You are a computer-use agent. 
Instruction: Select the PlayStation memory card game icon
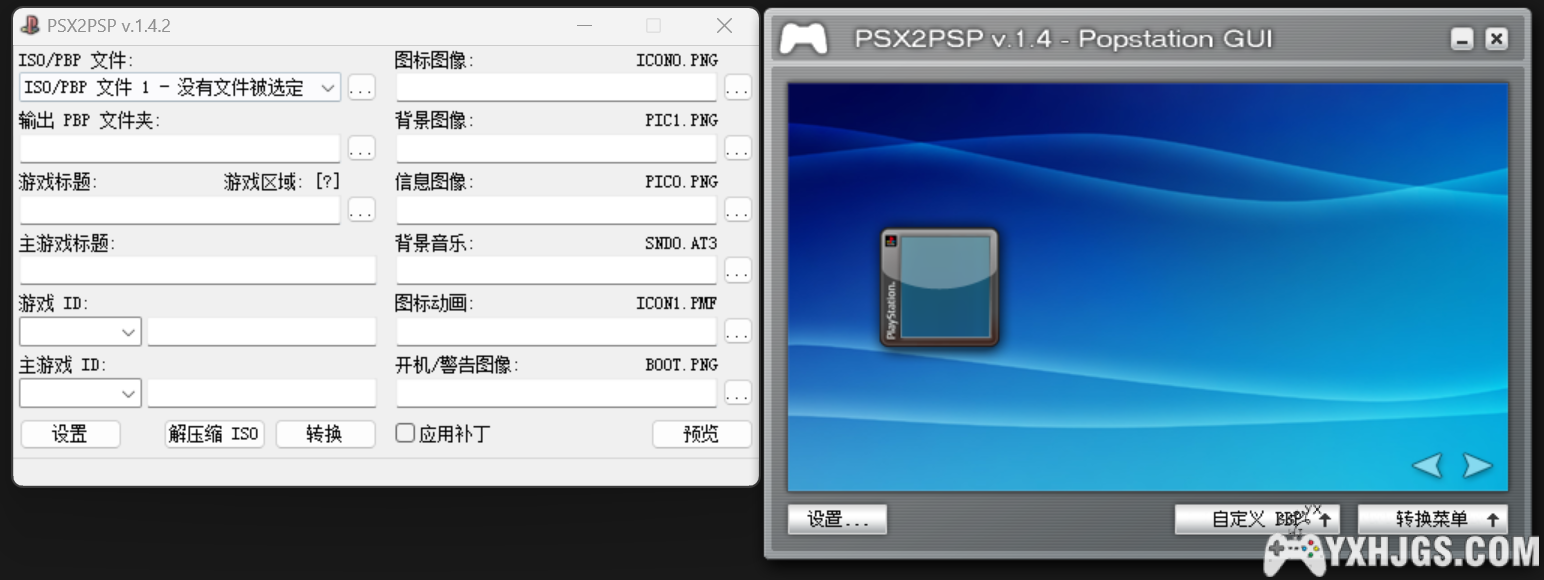[x=938, y=288]
